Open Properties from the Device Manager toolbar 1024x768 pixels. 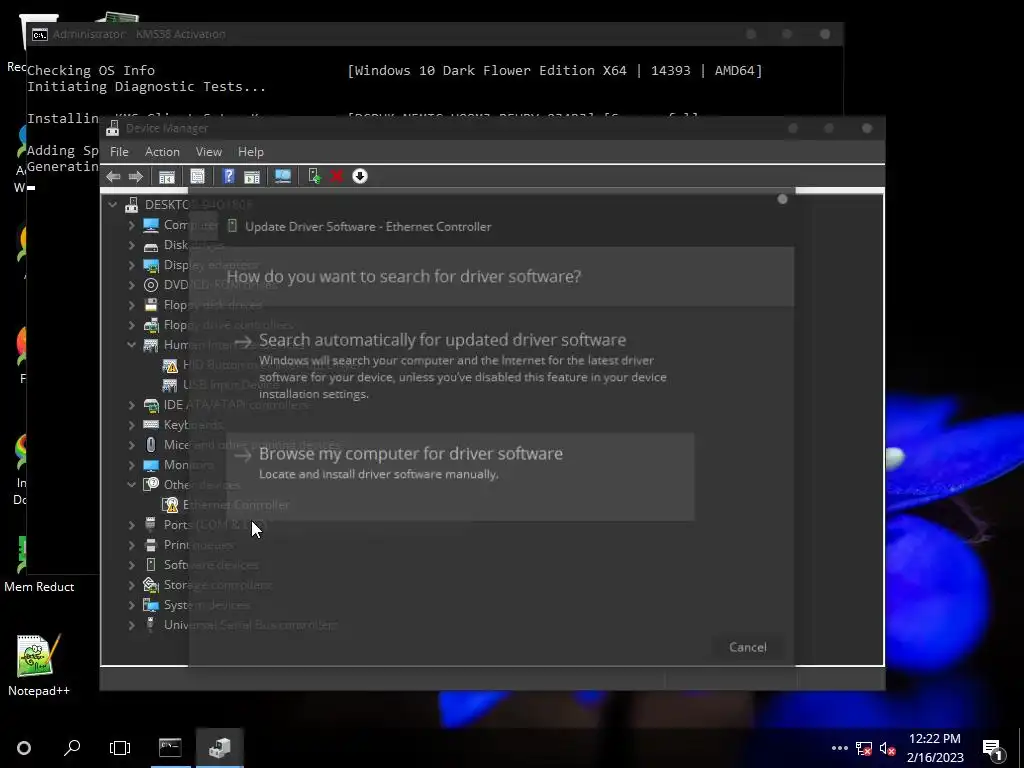point(197,176)
